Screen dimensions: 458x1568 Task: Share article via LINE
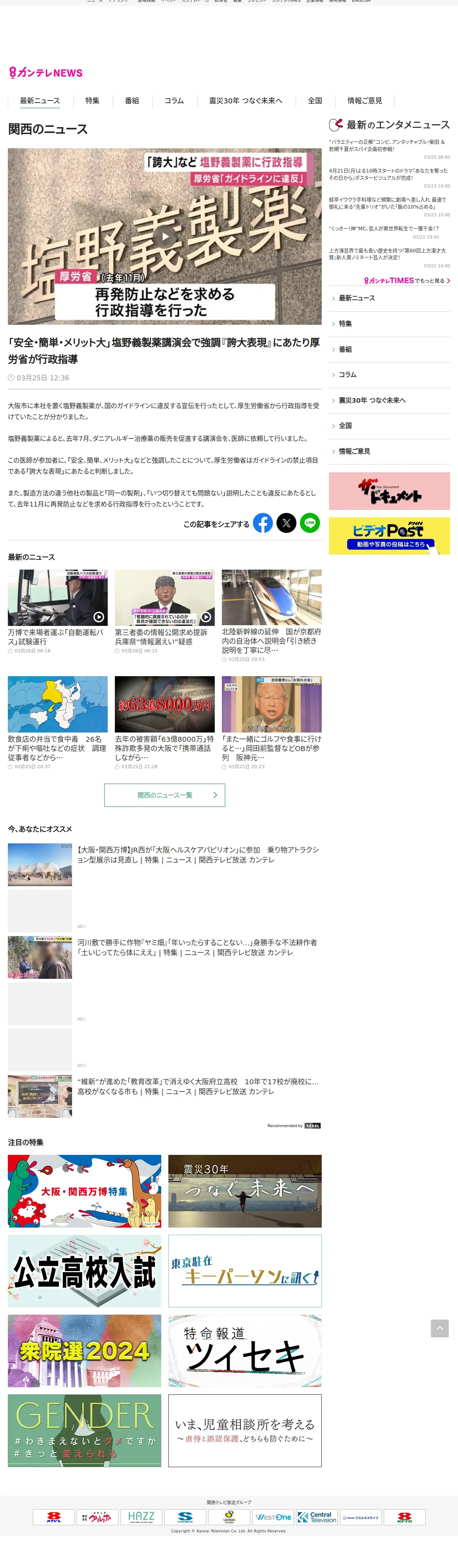click(x=310, y=523)
